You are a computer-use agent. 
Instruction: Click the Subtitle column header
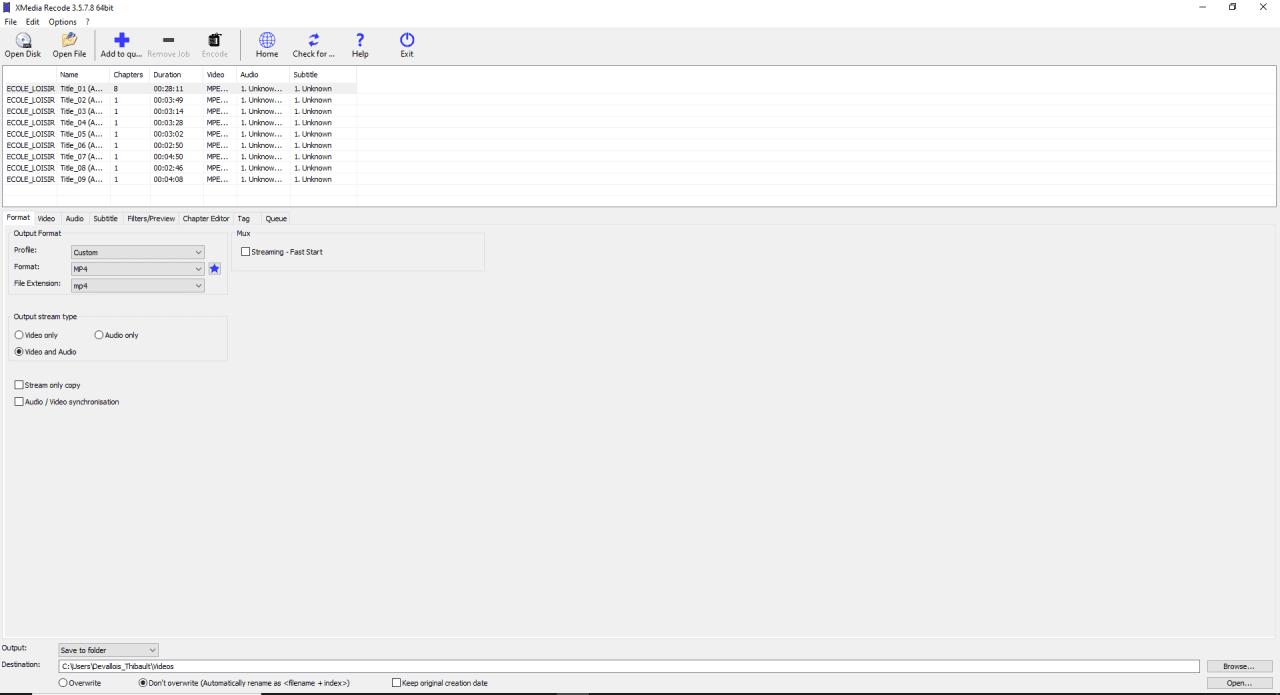(x=323, y=75)
